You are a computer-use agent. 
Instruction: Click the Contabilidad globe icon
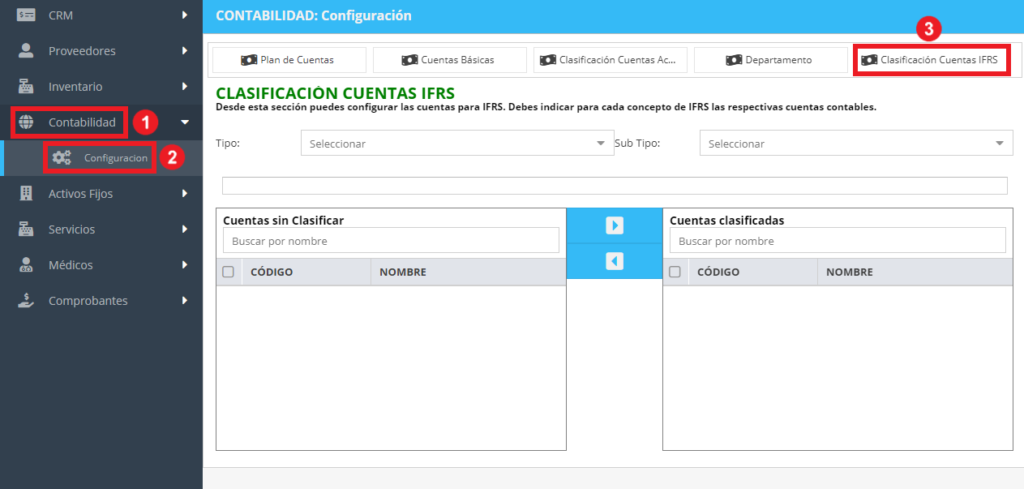[27, 122]
